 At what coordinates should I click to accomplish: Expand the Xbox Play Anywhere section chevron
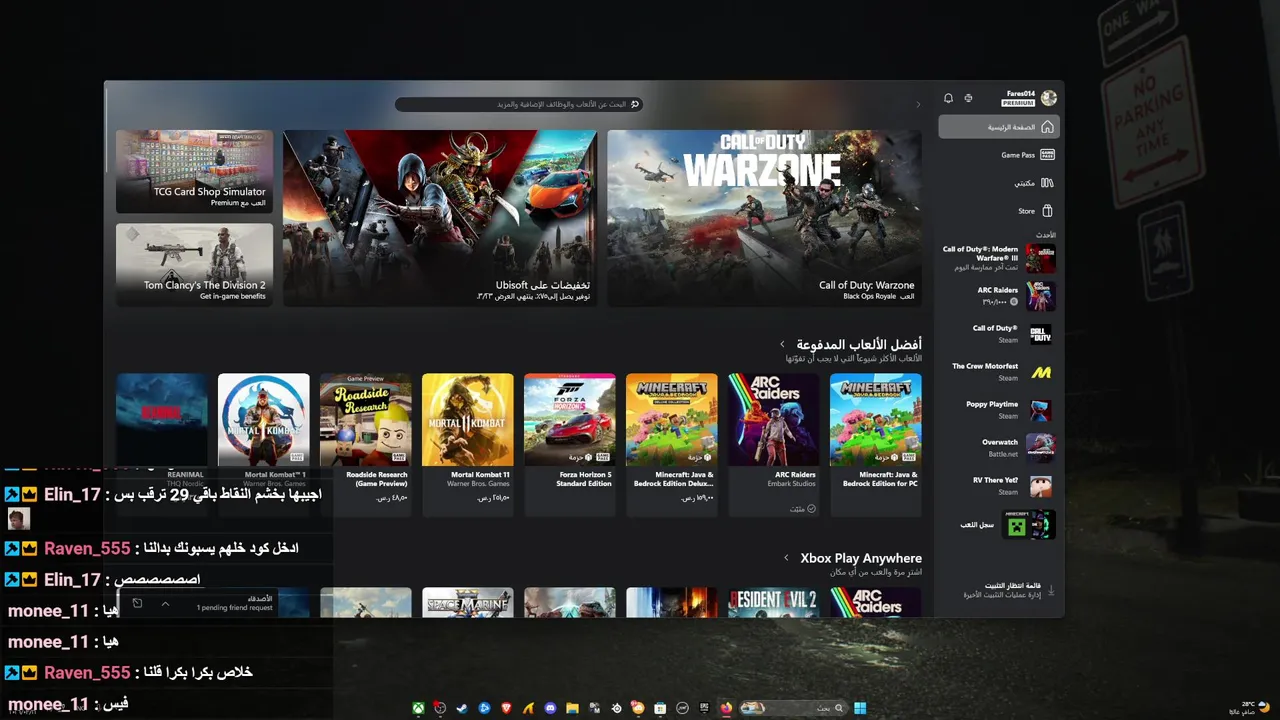tap(786, 558)
